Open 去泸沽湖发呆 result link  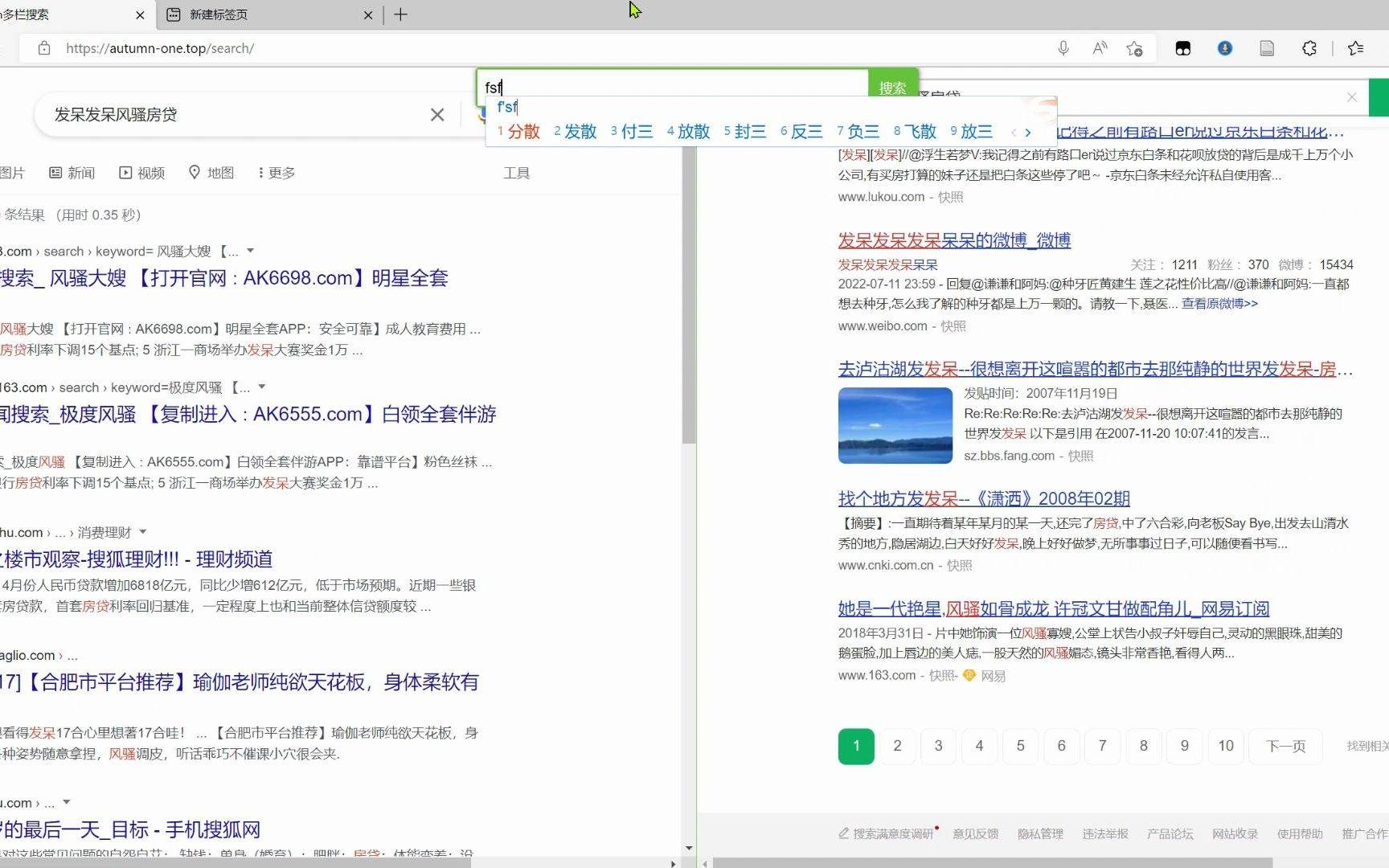[x=1095, y=369]
